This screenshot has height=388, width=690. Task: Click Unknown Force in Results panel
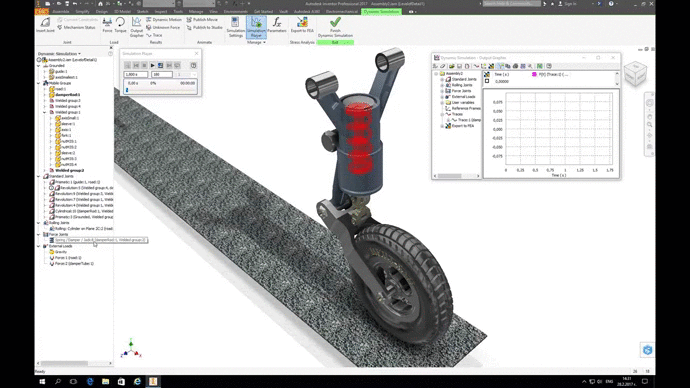(x=163, y=27)
